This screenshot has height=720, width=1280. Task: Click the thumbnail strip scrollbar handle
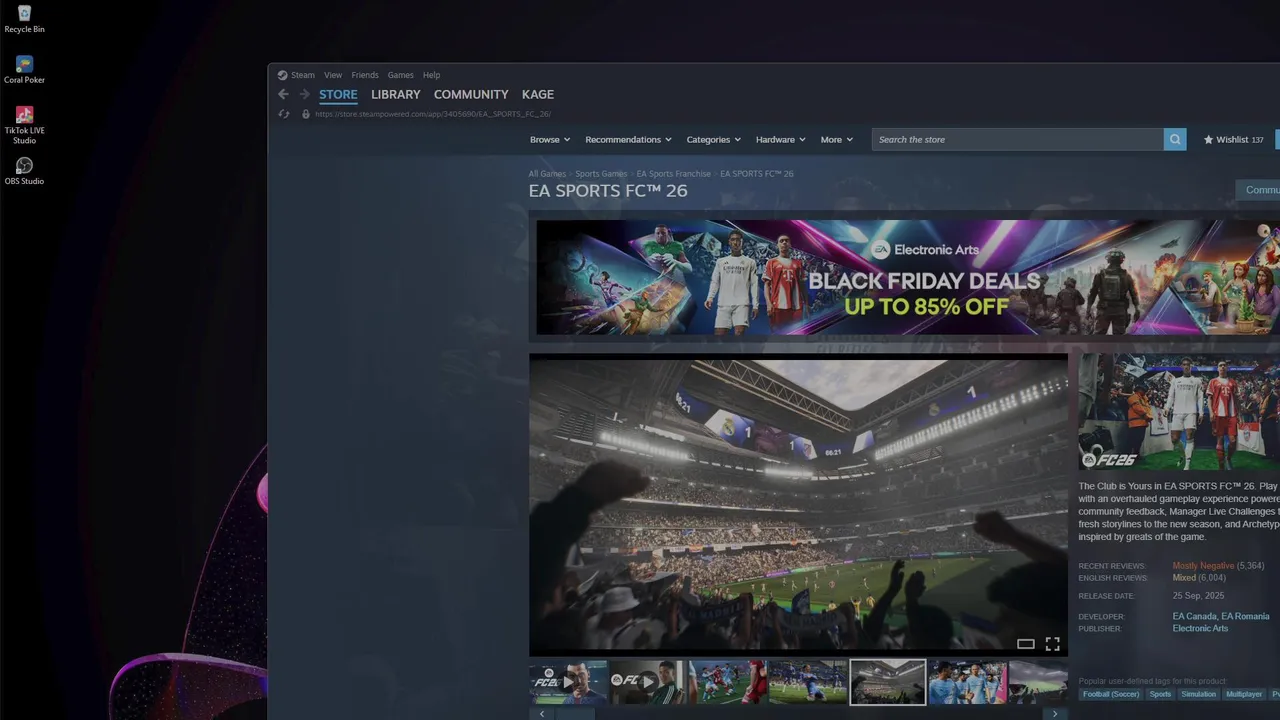tap(575, 714)
